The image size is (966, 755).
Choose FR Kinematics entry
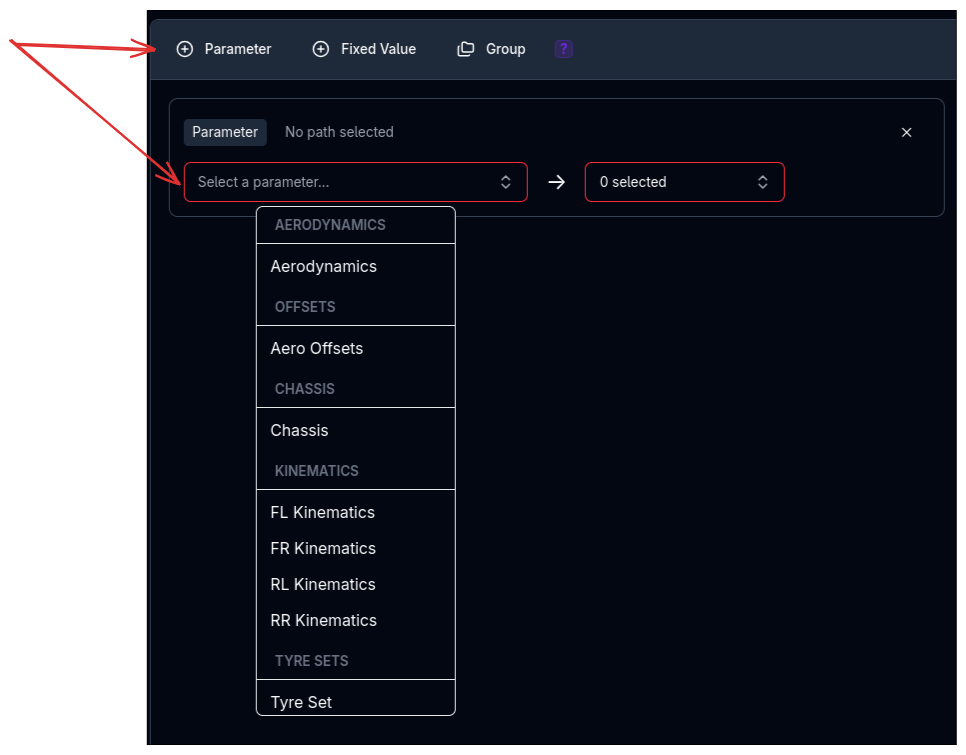(323, 548)
